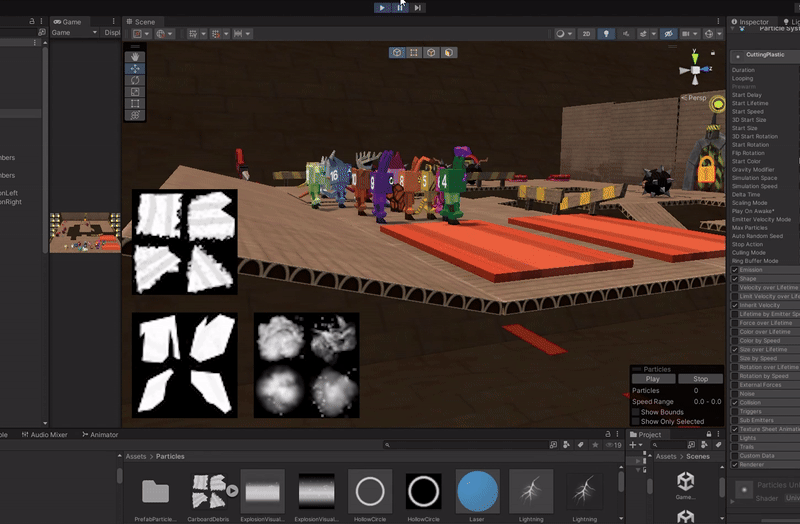Select the Rect transform tool
The image size is (800, 524).
point(135,104)
